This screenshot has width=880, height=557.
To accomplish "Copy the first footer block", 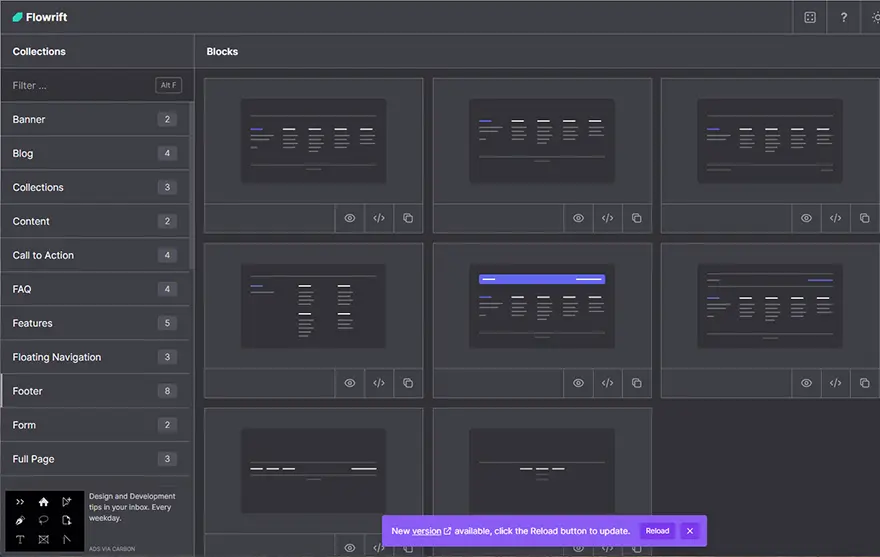I will [x=408, y=218].
